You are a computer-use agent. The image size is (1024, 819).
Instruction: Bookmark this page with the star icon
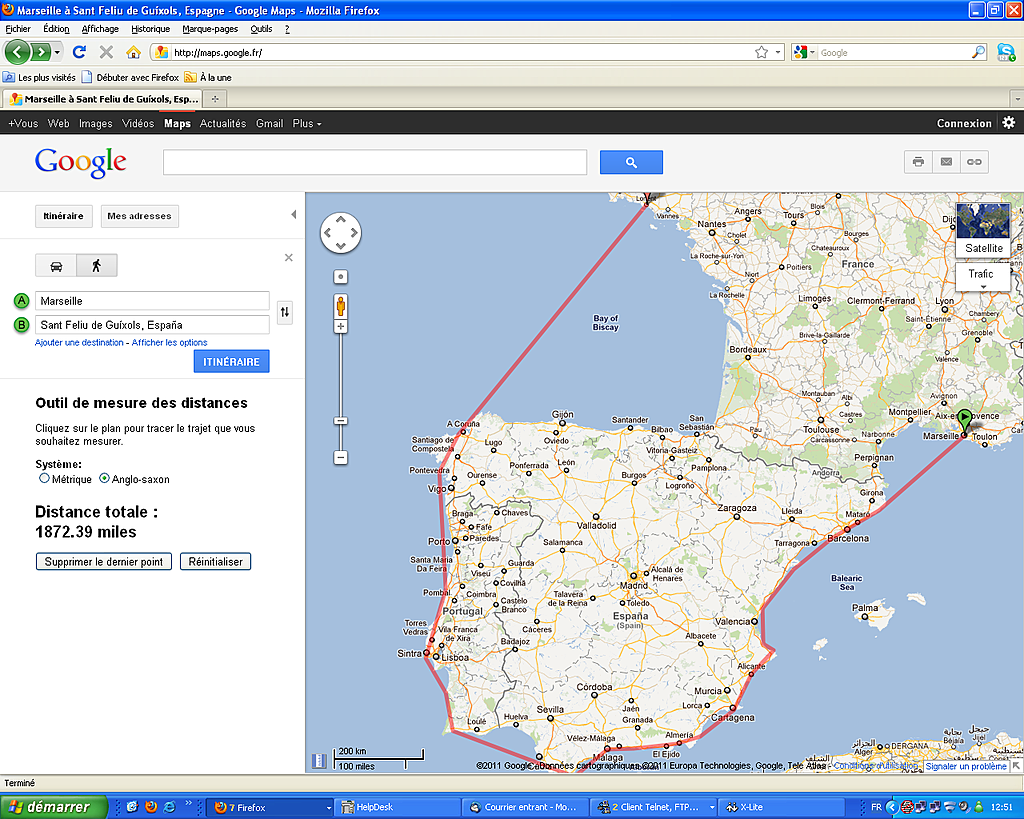(761, 52)
